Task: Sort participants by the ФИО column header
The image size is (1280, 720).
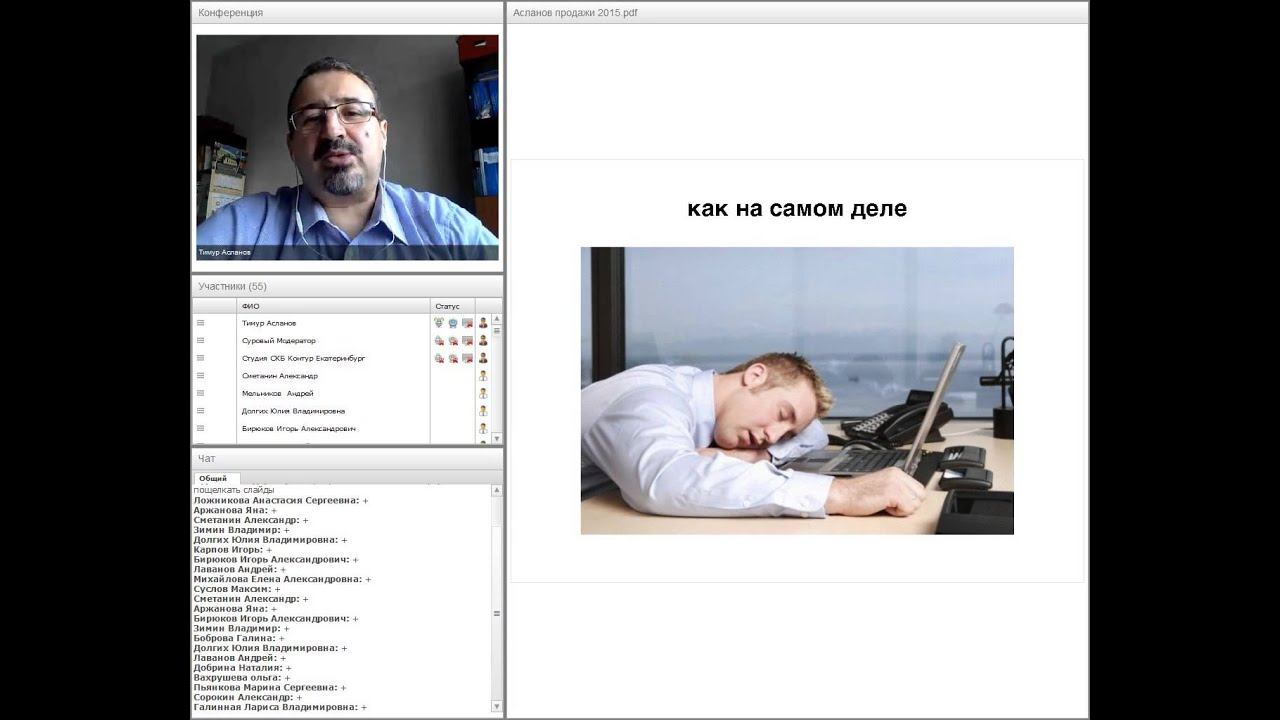Action: tap(333, 306)
